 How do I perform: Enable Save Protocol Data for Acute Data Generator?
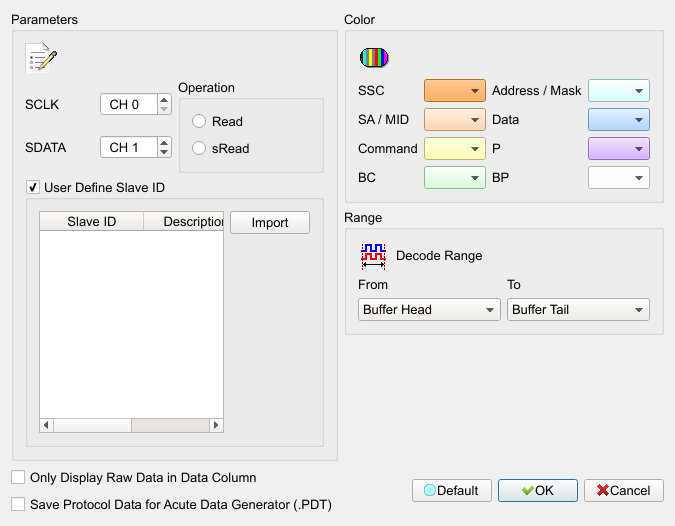pyautogui.click(x=18, y=504)
